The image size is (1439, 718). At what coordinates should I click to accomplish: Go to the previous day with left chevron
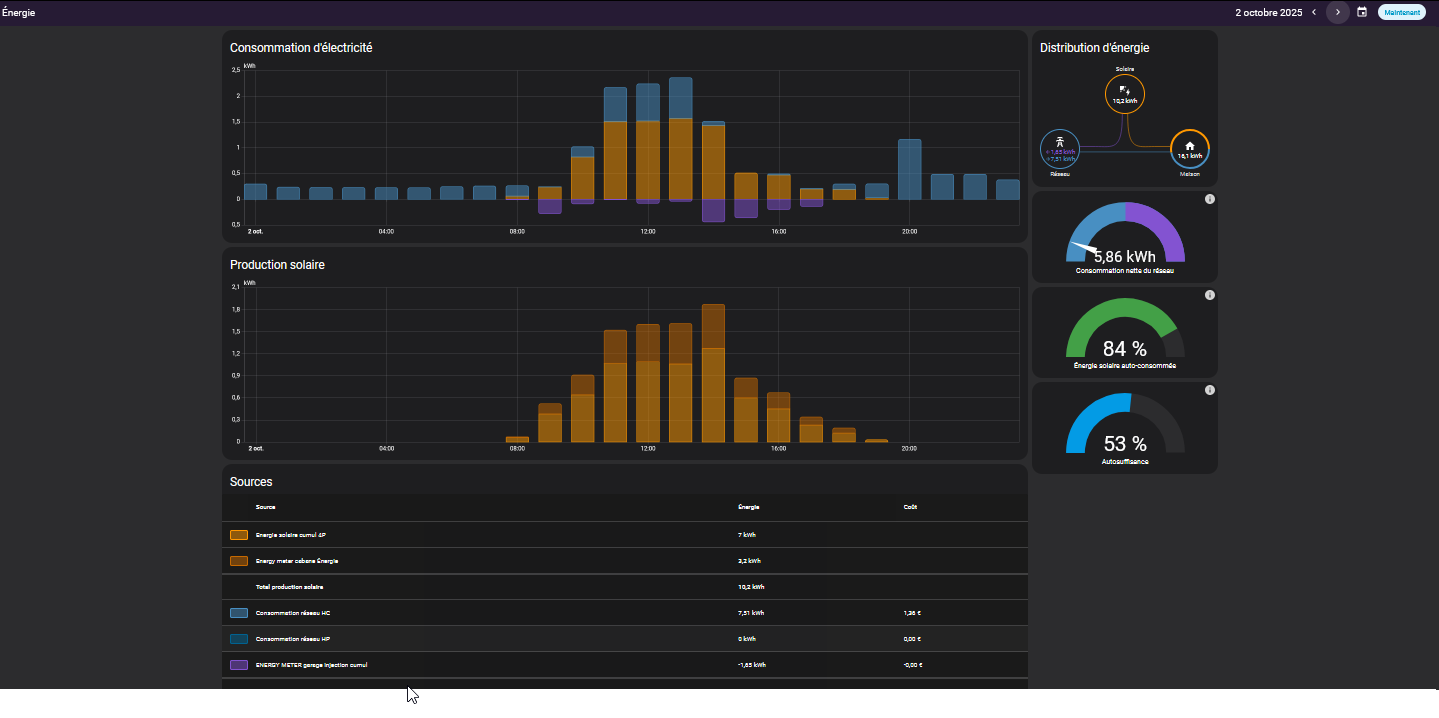coord(1314,12)
